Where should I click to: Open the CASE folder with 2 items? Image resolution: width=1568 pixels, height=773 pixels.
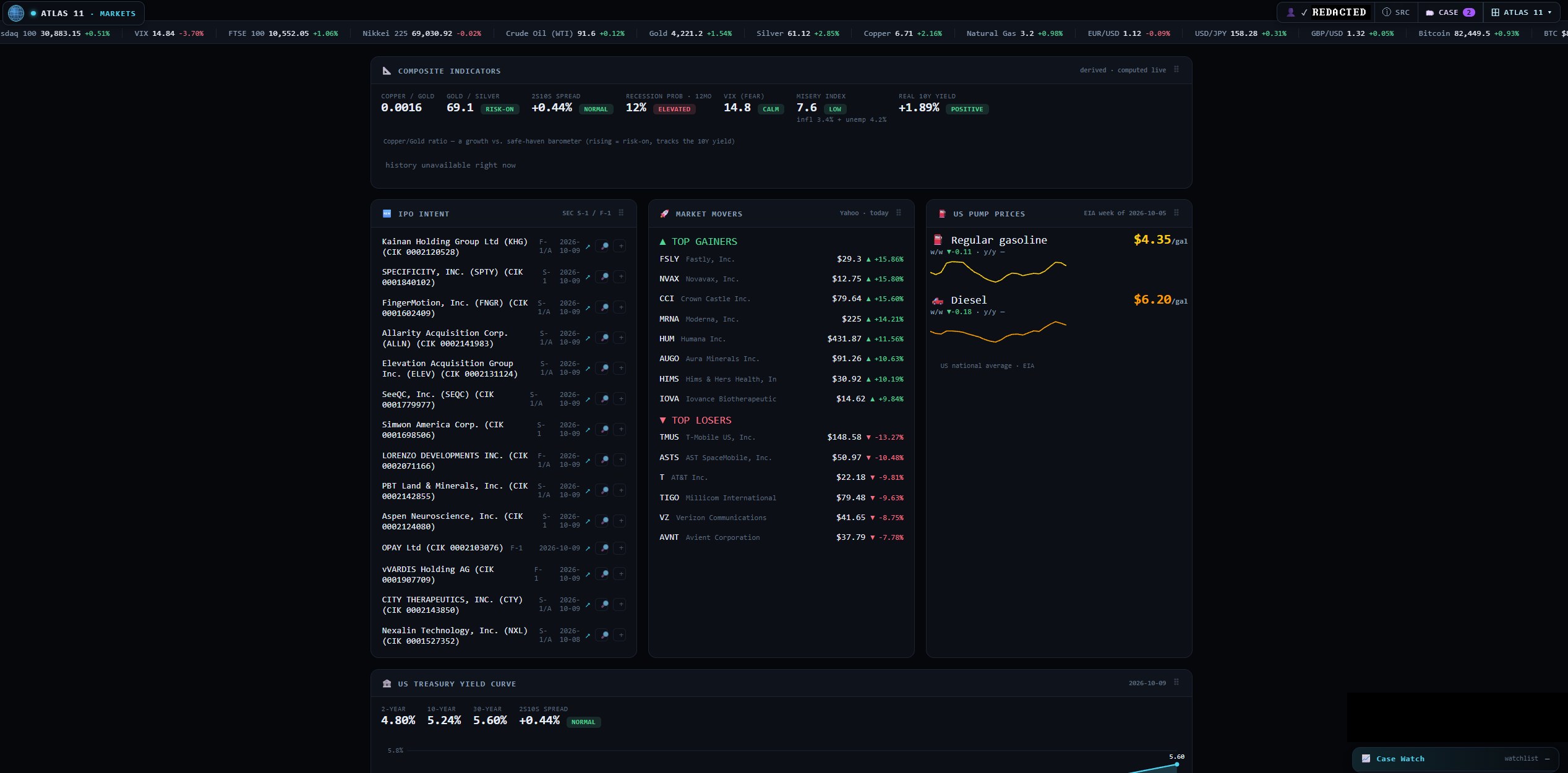tap(1450, 12)
